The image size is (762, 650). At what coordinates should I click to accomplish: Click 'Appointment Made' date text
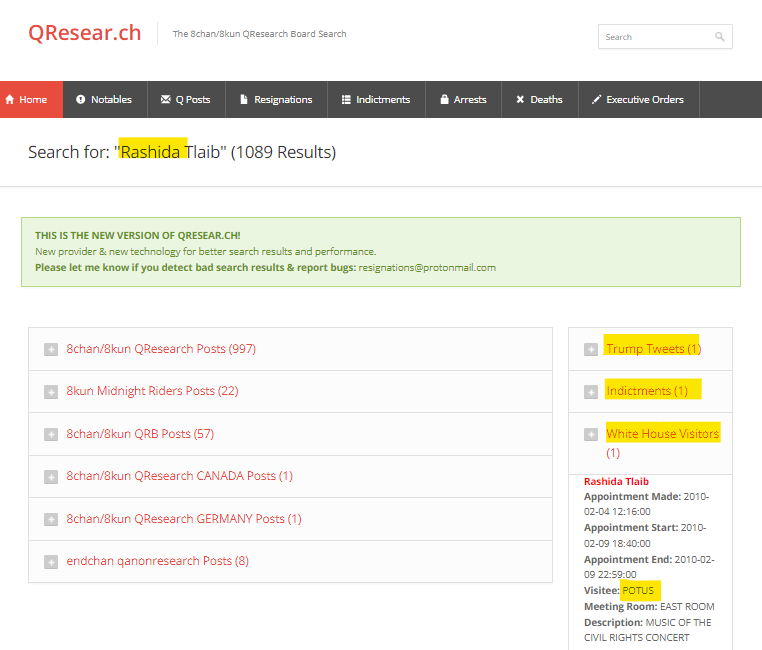click(x=646, y=504)
